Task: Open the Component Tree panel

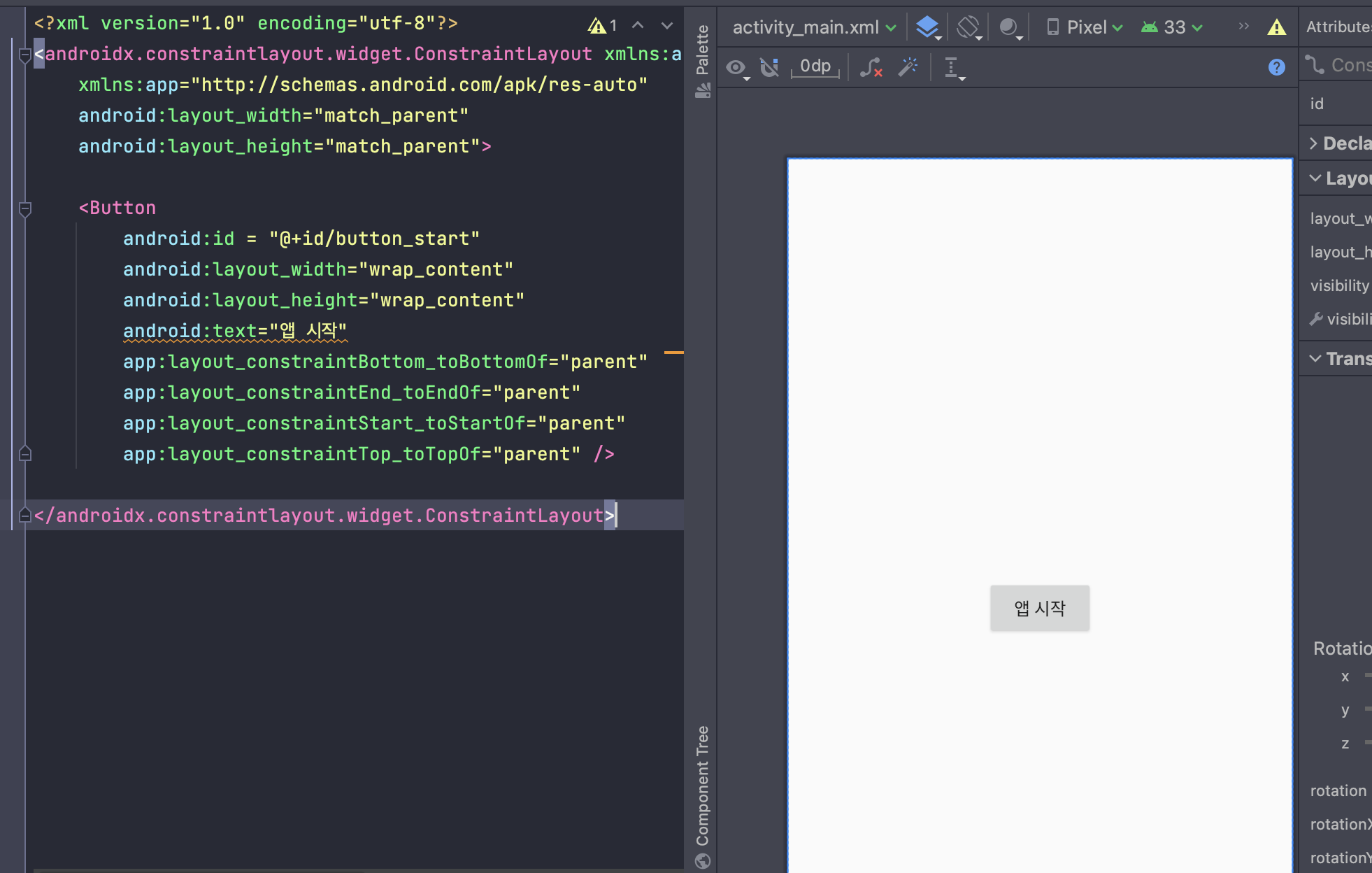Action: pos(702,797)
